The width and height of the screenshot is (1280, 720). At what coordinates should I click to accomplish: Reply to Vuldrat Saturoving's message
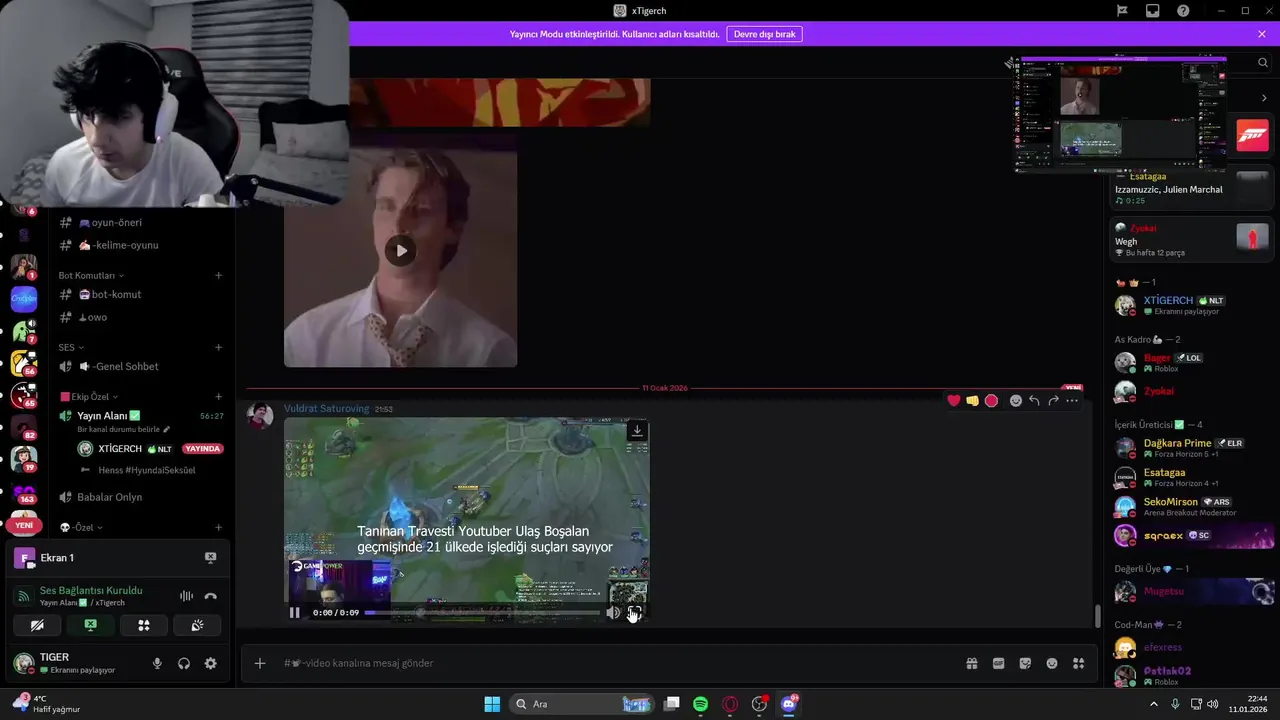pyautogui.click(x=1034, y=401)
